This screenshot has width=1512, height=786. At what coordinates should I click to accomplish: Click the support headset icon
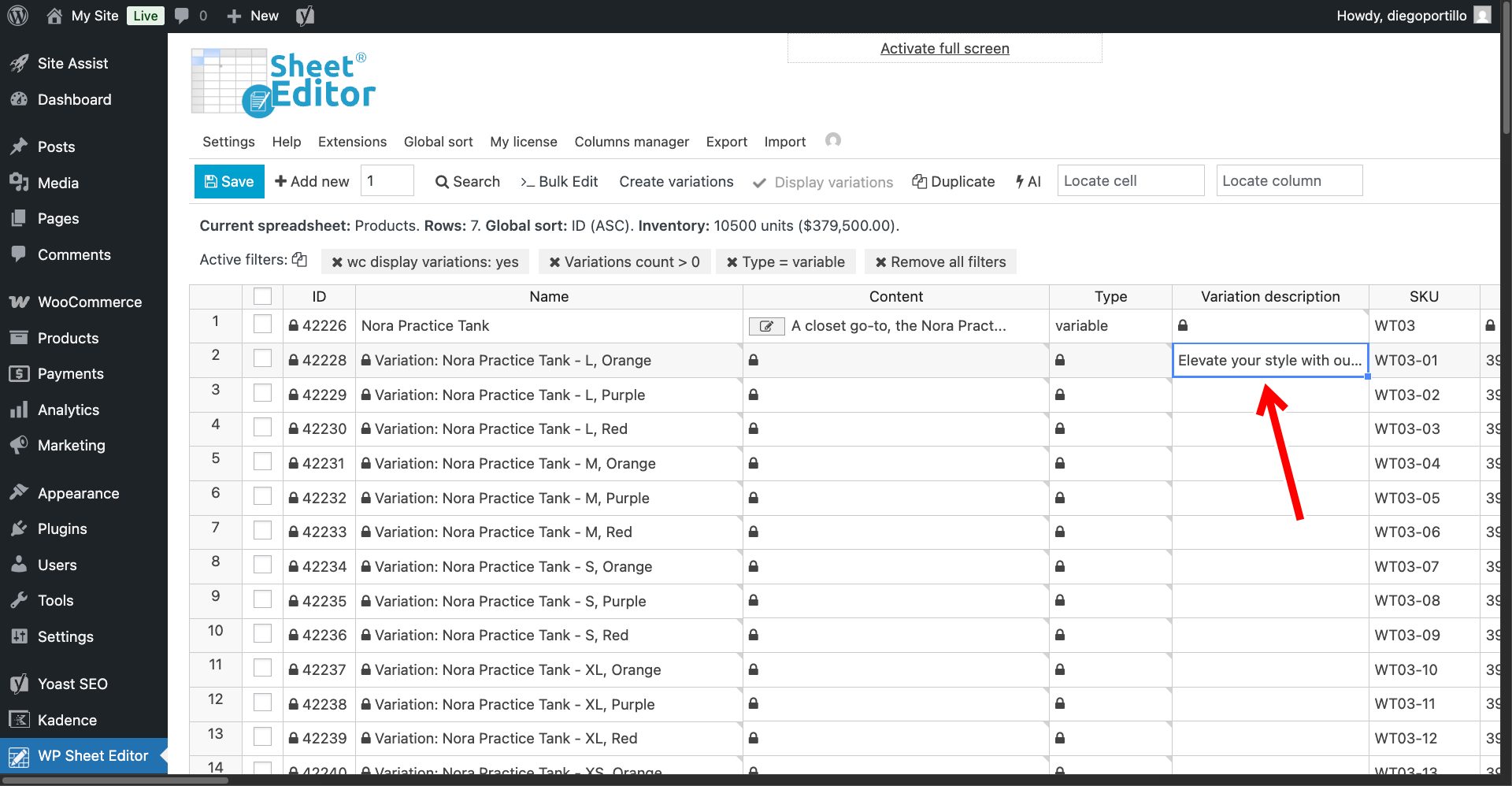click(x=832, y=140)
